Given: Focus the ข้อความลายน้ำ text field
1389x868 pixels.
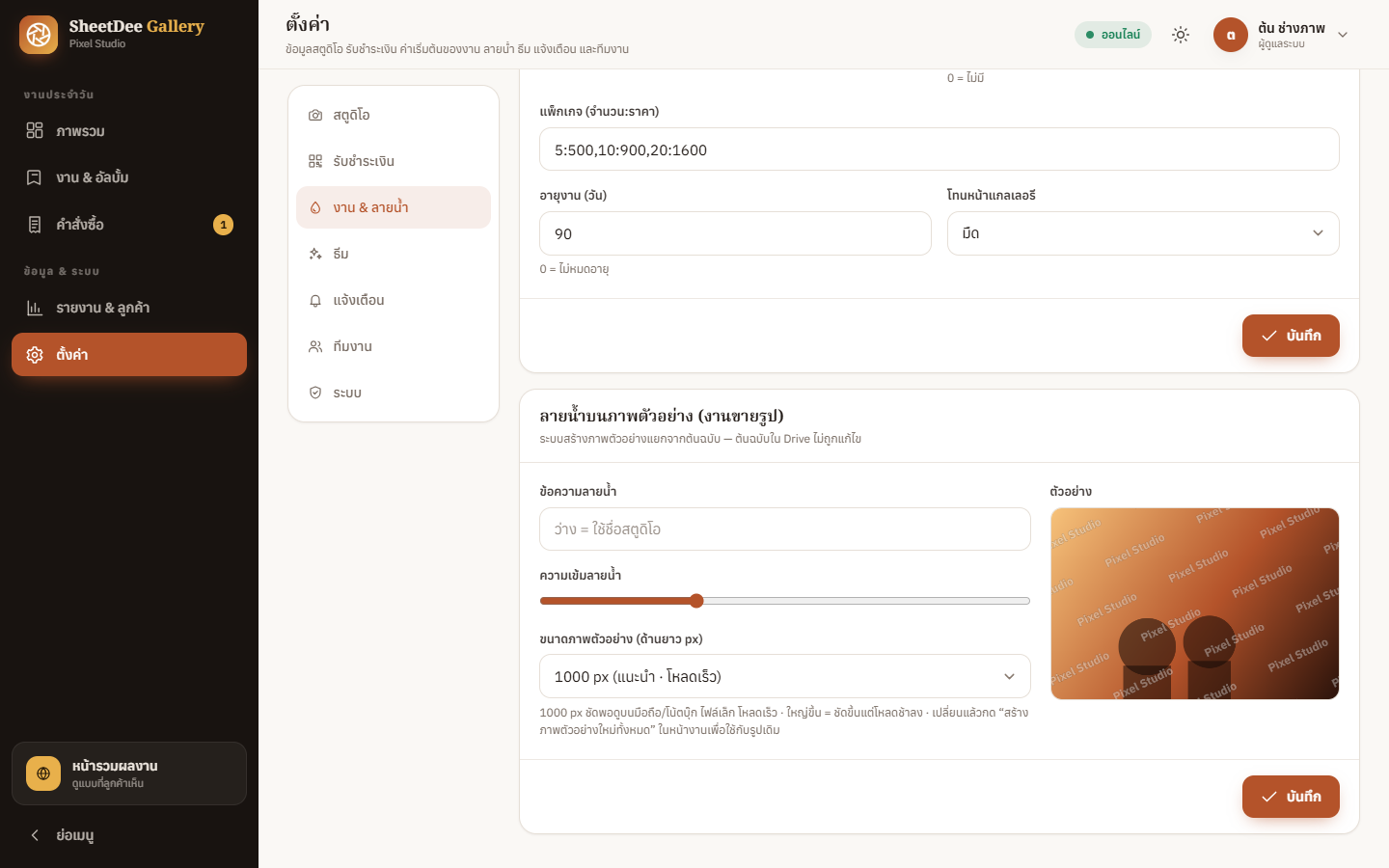Looking at the screenshot, I should [x=785, y=529].
